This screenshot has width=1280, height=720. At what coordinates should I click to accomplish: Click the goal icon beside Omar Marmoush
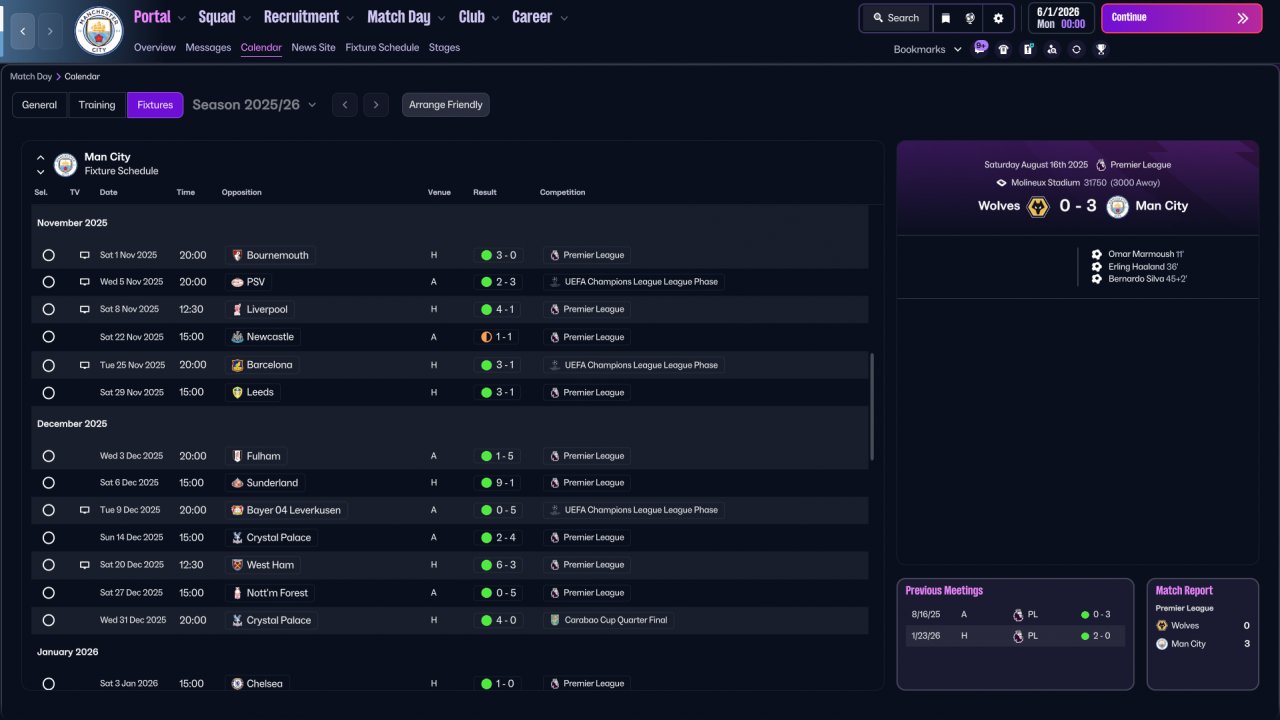tap(1097, 254)
